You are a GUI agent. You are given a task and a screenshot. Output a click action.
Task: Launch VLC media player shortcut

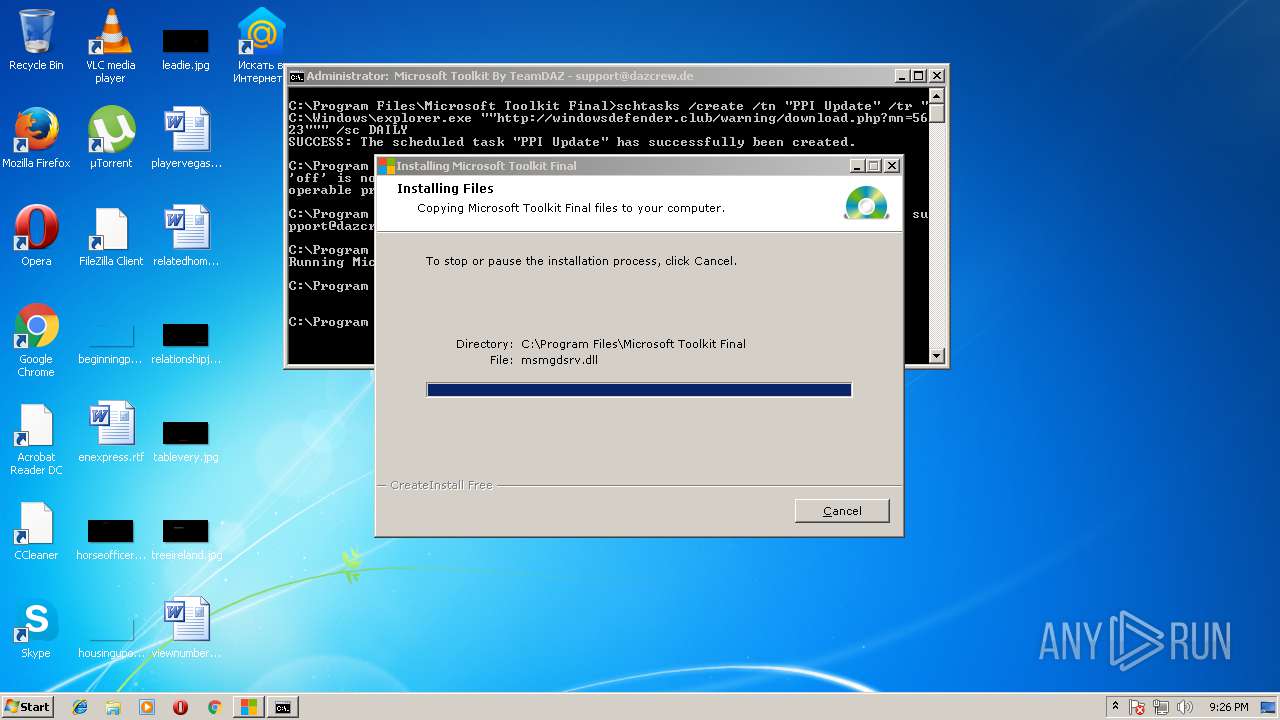click(110, 45)
